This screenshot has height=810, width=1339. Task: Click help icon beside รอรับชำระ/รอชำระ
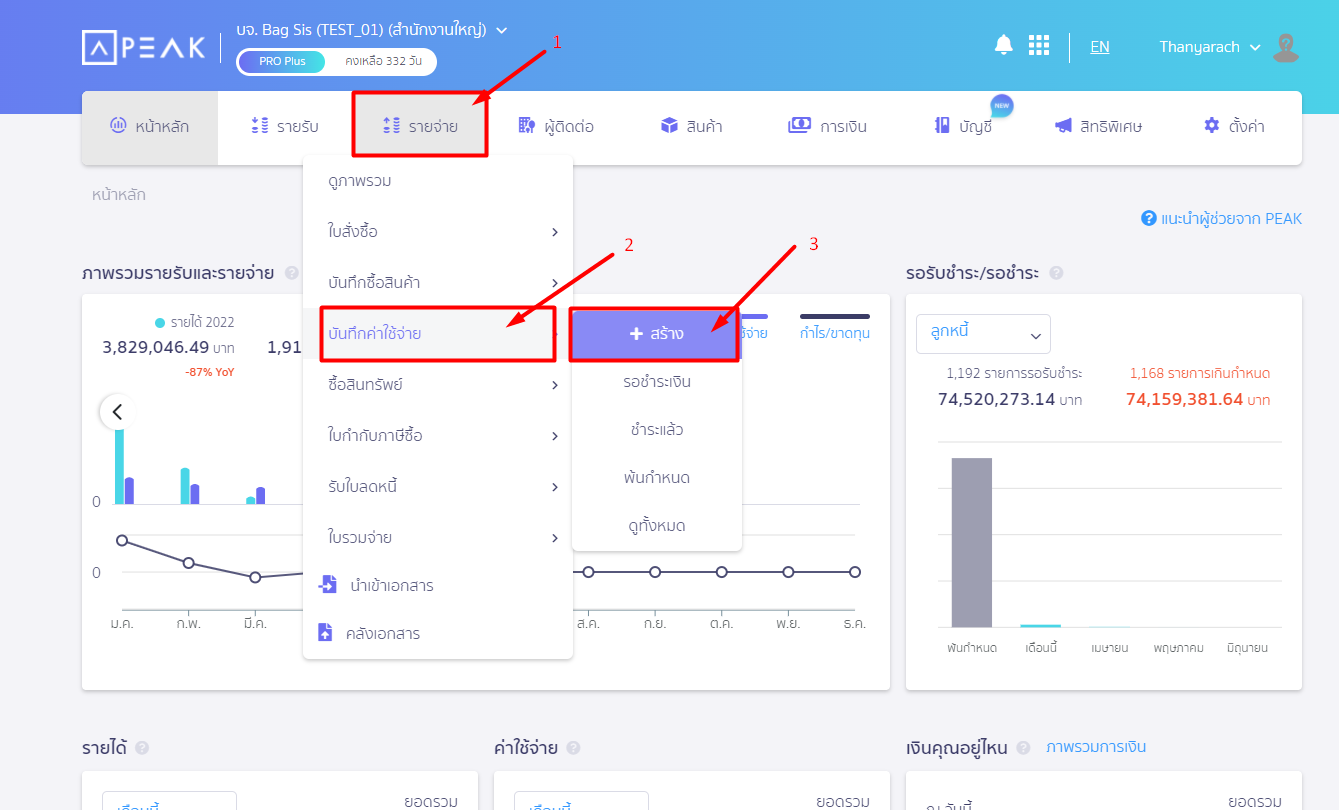click(x=1056, y=273)
